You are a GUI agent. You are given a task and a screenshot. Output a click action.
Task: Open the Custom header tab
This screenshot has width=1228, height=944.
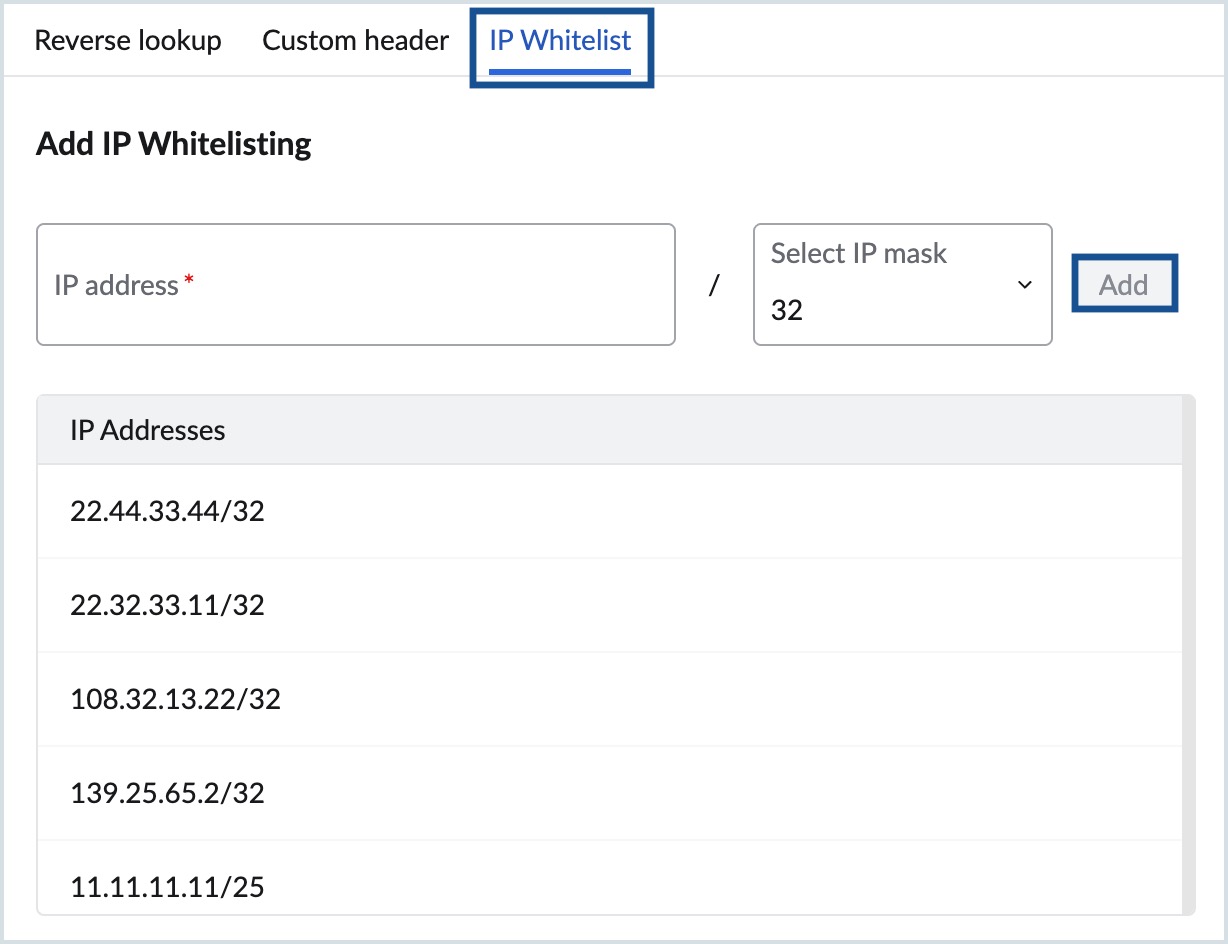point(355,41)
